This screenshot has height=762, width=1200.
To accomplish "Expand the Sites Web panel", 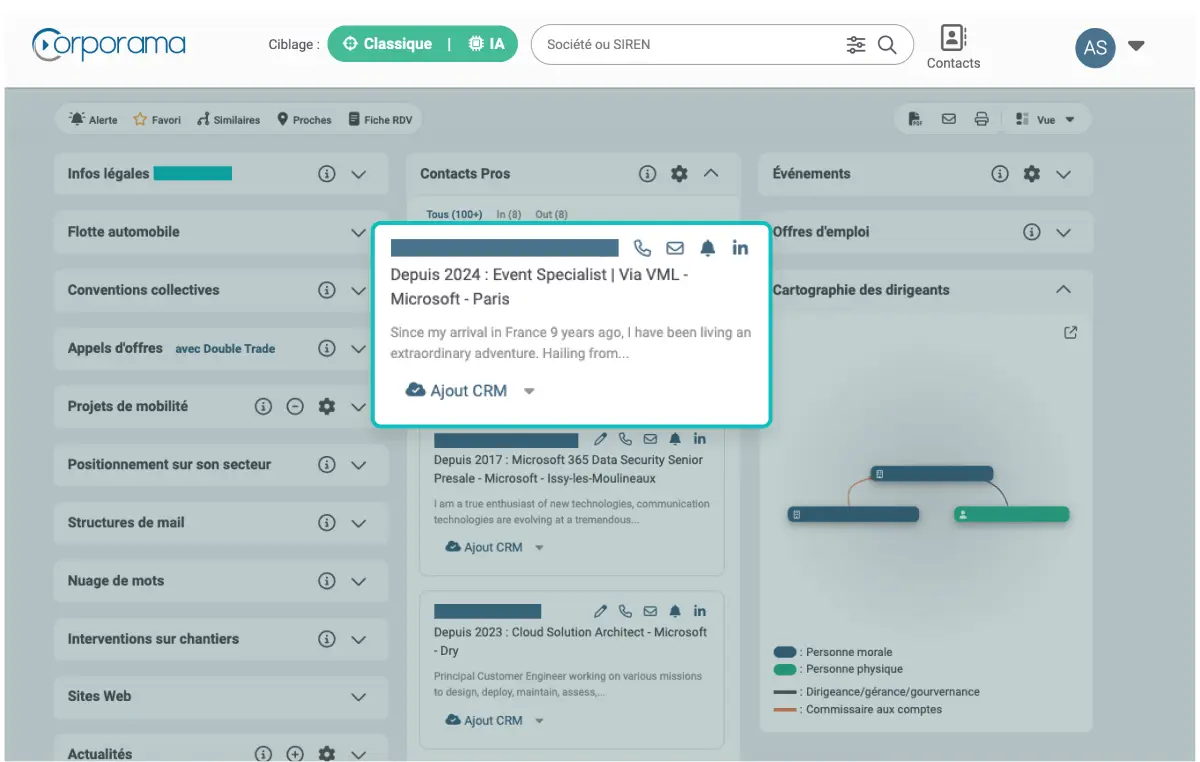I will 359,697.
